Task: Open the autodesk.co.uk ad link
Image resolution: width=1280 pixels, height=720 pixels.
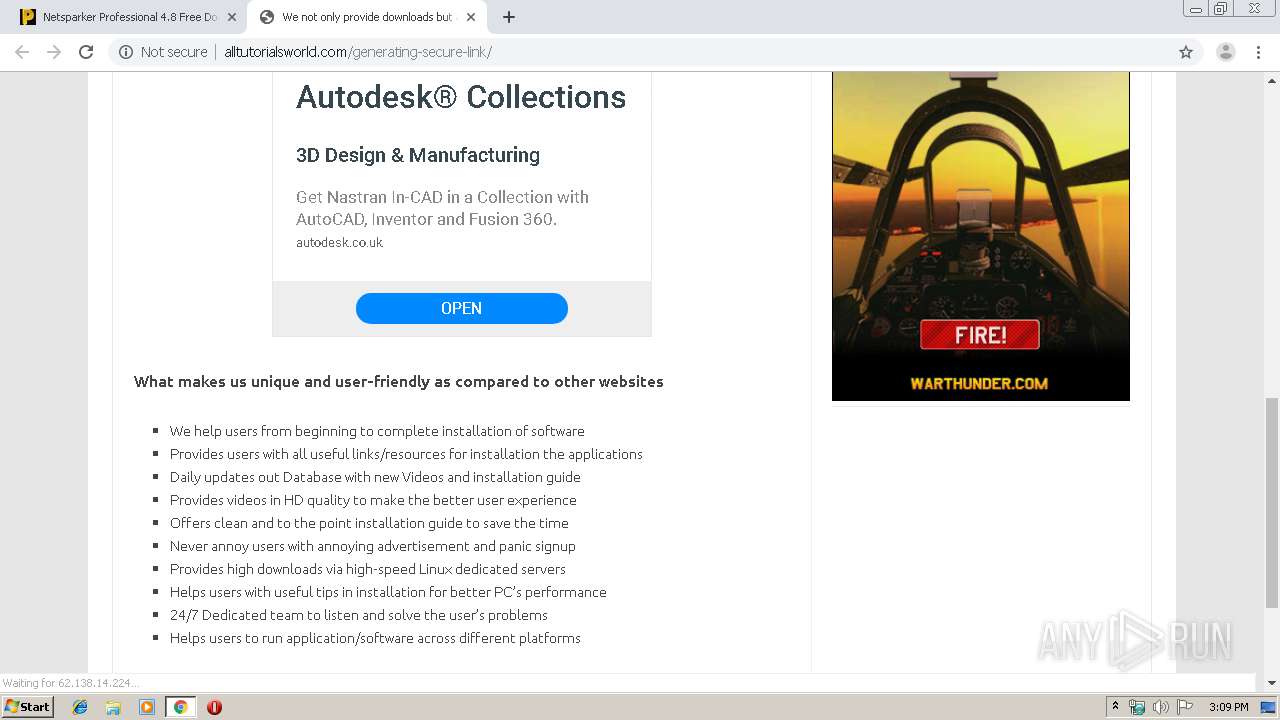Action: point(339,243)
